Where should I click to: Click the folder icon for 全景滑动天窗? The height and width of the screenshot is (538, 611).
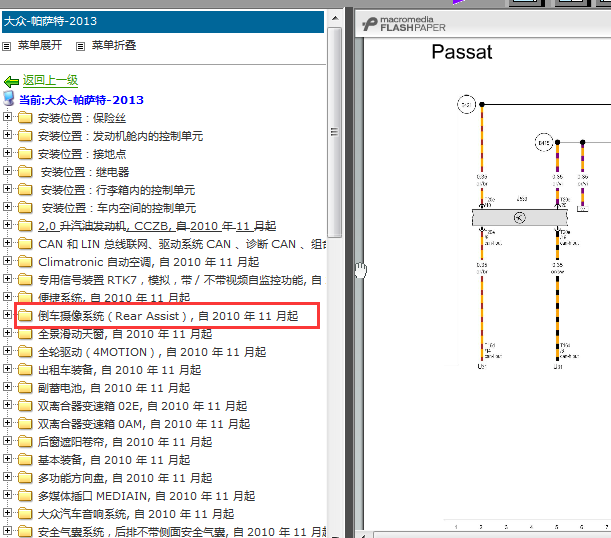pyautogui.click(x=25, y=333)
